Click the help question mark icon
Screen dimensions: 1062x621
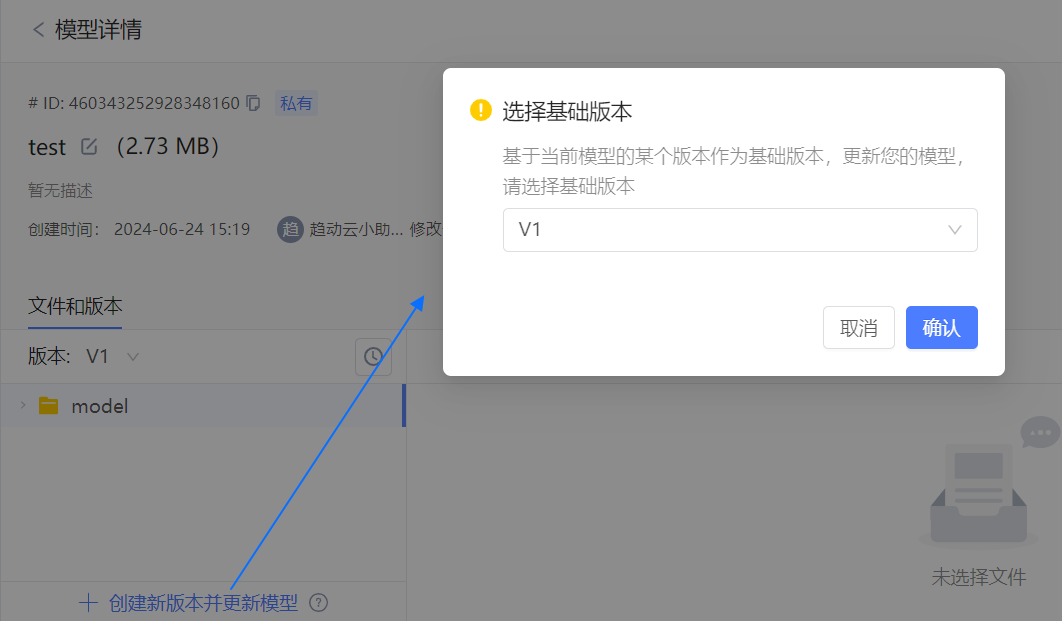point(319,603)
